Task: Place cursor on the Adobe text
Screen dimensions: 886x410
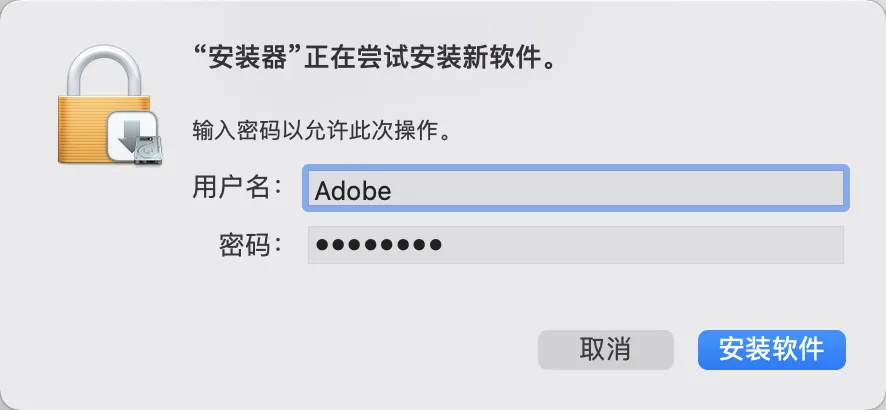Action: pos(352,190)
